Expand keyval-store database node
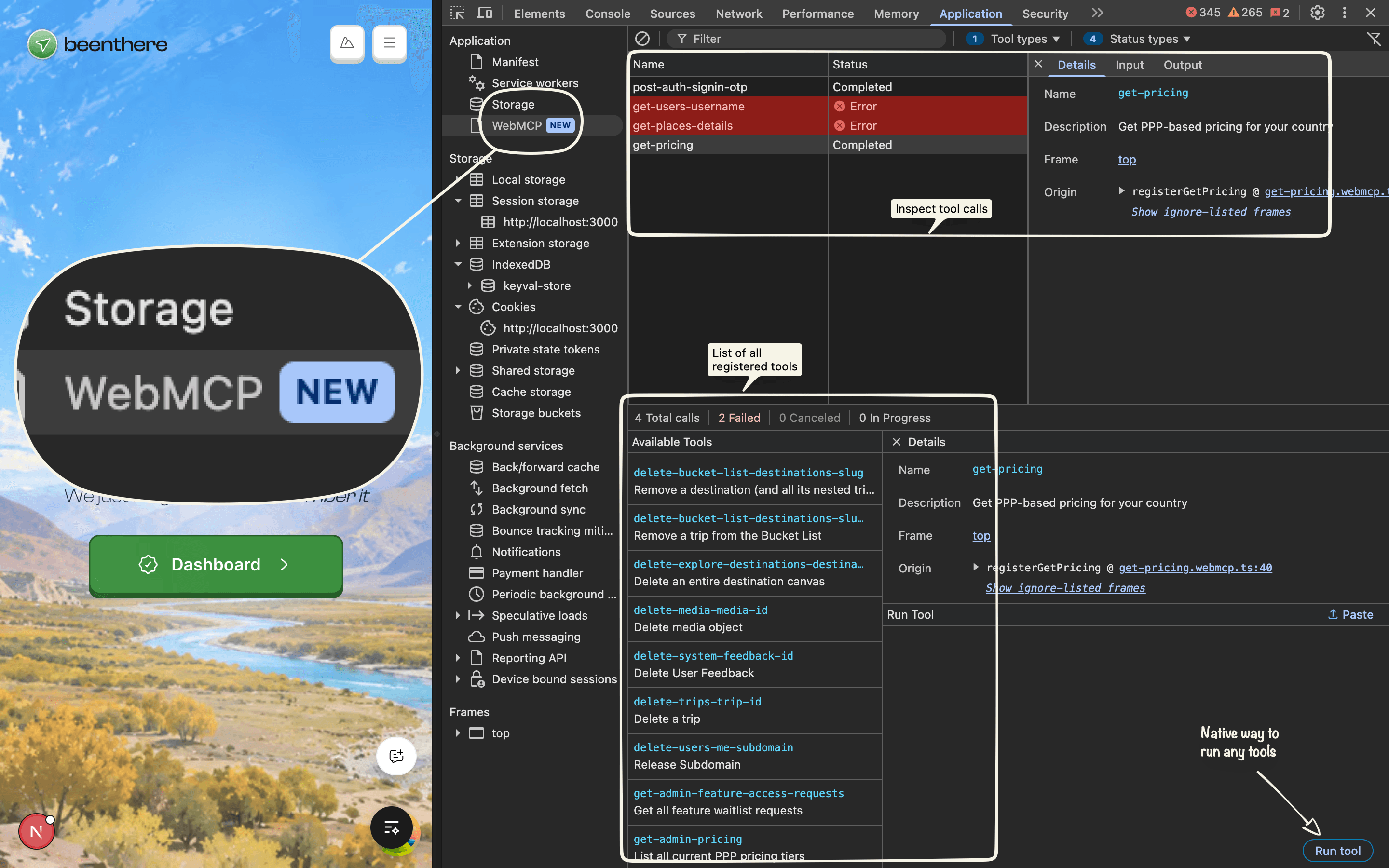 point(469,285)
